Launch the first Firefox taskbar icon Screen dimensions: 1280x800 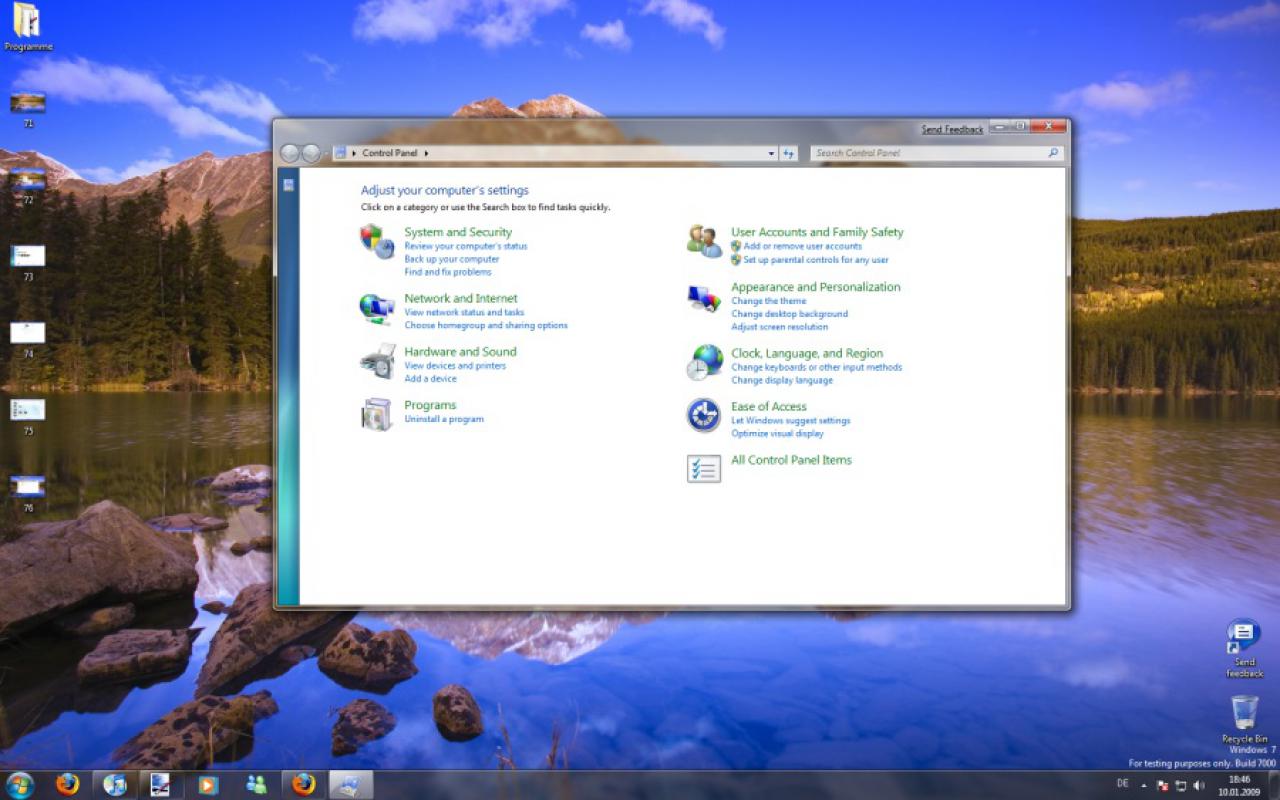pyautogui.click(x=67, y=785)
